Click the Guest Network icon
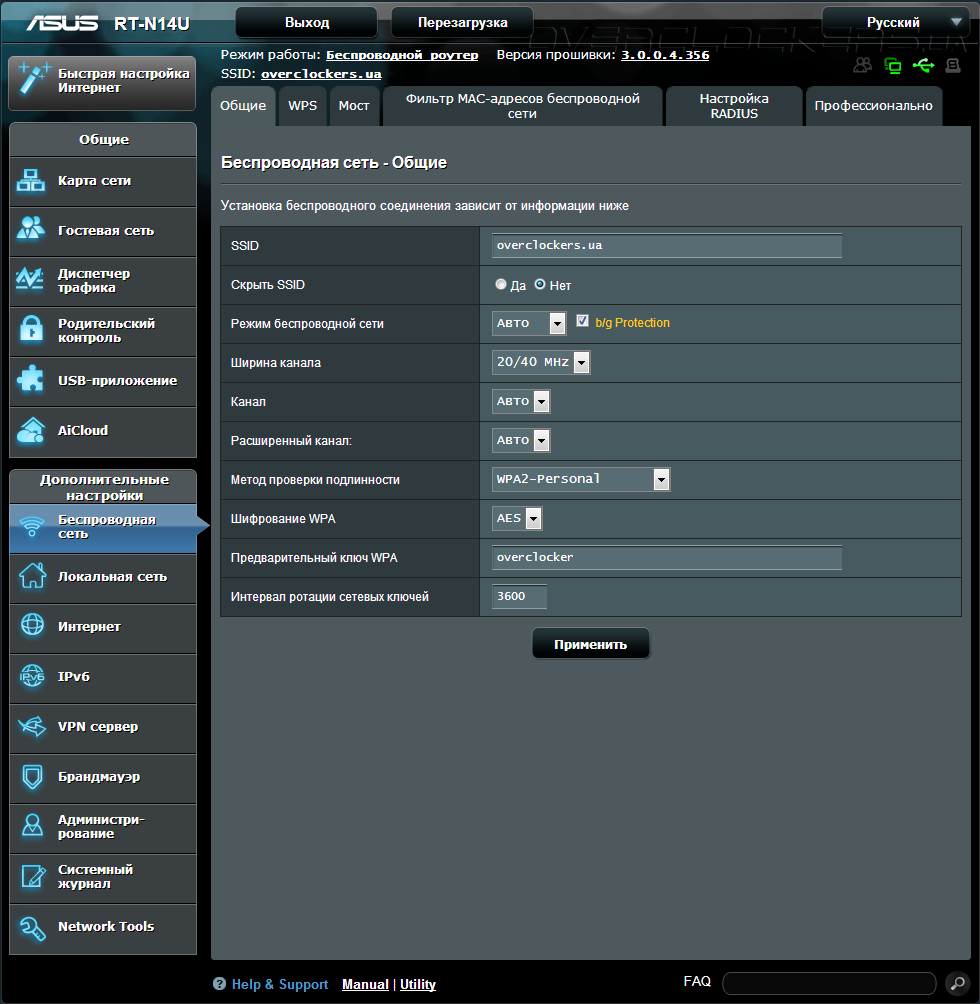The height and width of the screenshot is (1004, 980). tap(31, 229)
